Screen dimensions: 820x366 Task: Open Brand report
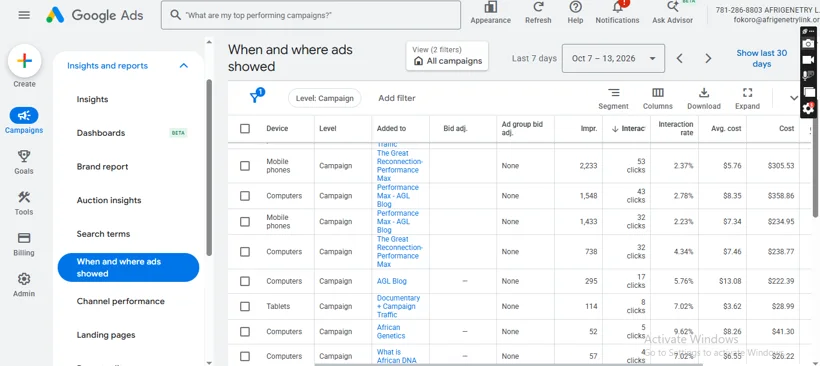coord(102,167)
